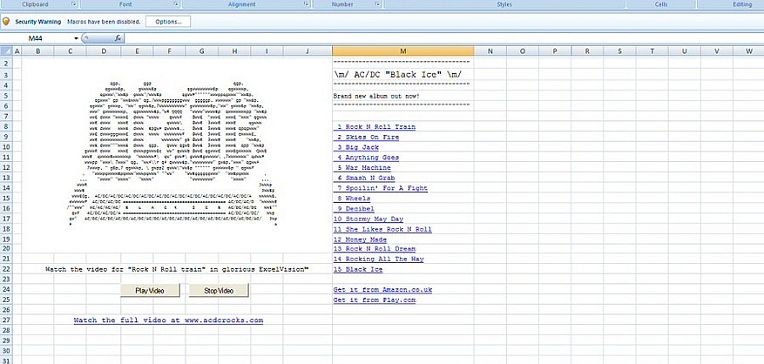Open the Money Made track link
This screenshot has width=764, height=364.
pos(361,239)
